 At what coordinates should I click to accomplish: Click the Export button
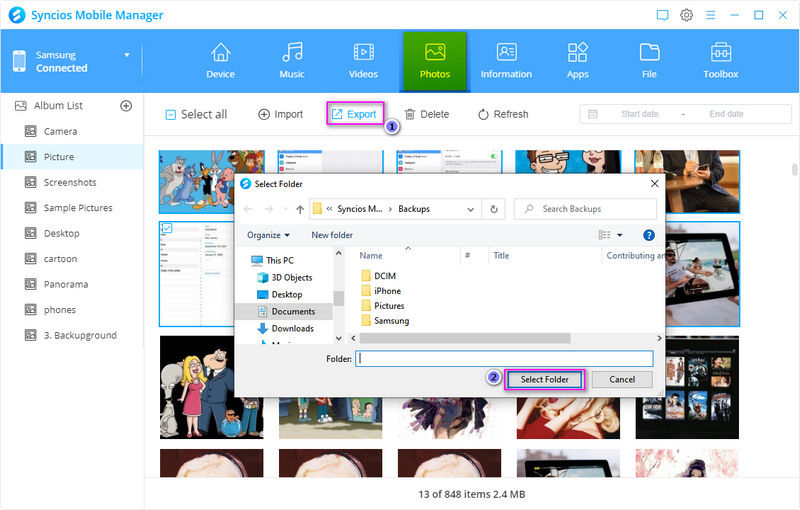tap(355, 114)
